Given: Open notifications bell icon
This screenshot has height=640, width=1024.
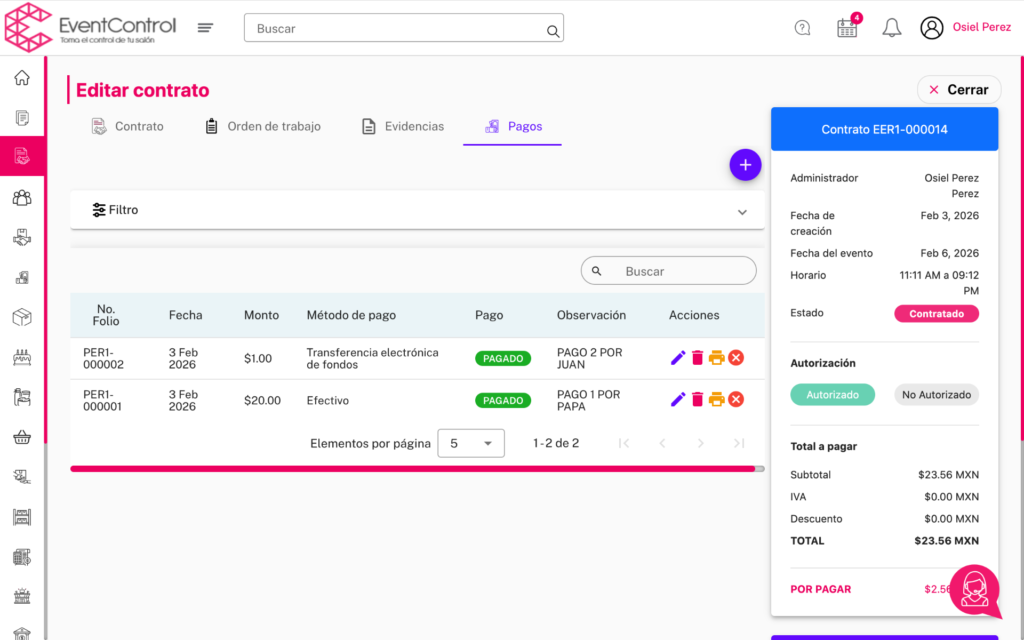Looking at the screenshot, I should (x=891, y=28).
